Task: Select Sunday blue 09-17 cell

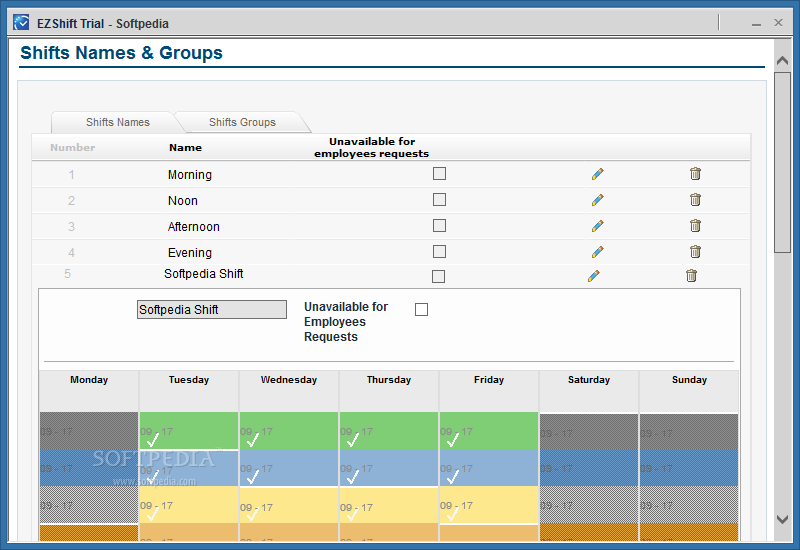Action: (x=689, y=467)
